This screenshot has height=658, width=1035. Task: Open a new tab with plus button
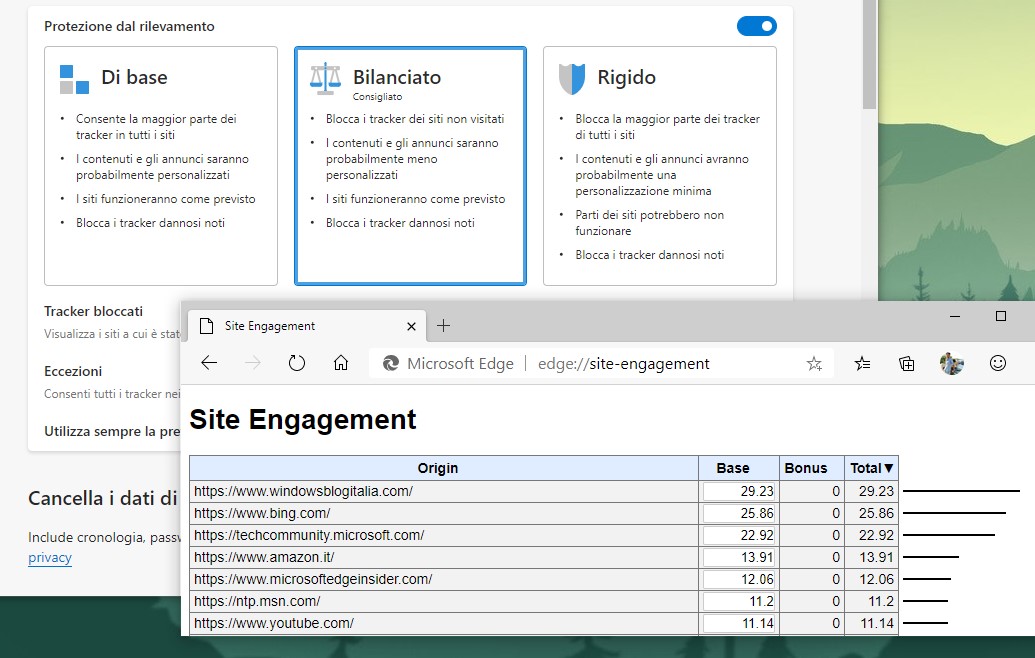coord(444,325)
